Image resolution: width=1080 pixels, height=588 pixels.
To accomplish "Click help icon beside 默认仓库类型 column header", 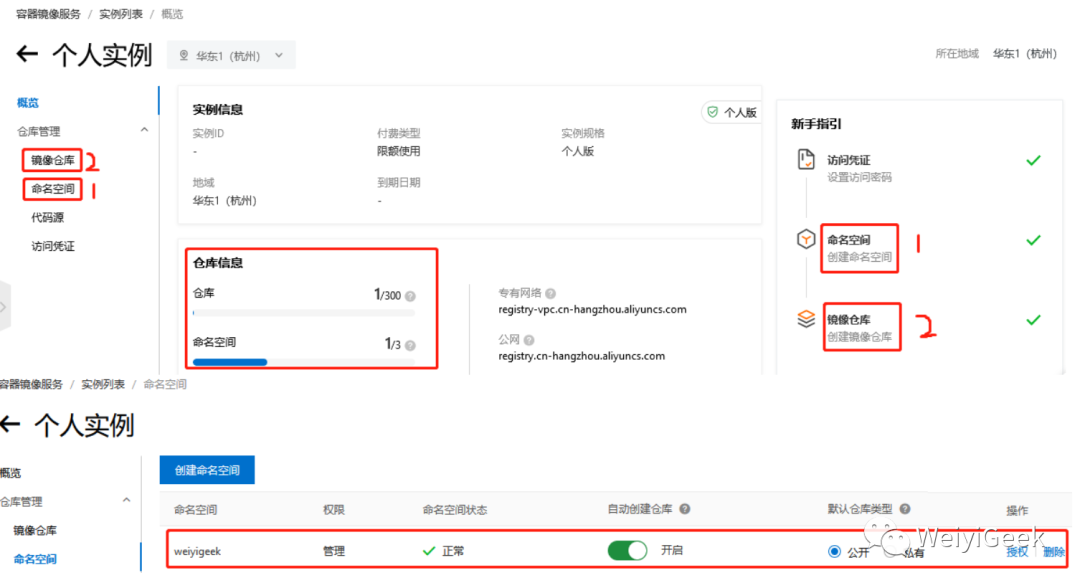I will point(905,509).
